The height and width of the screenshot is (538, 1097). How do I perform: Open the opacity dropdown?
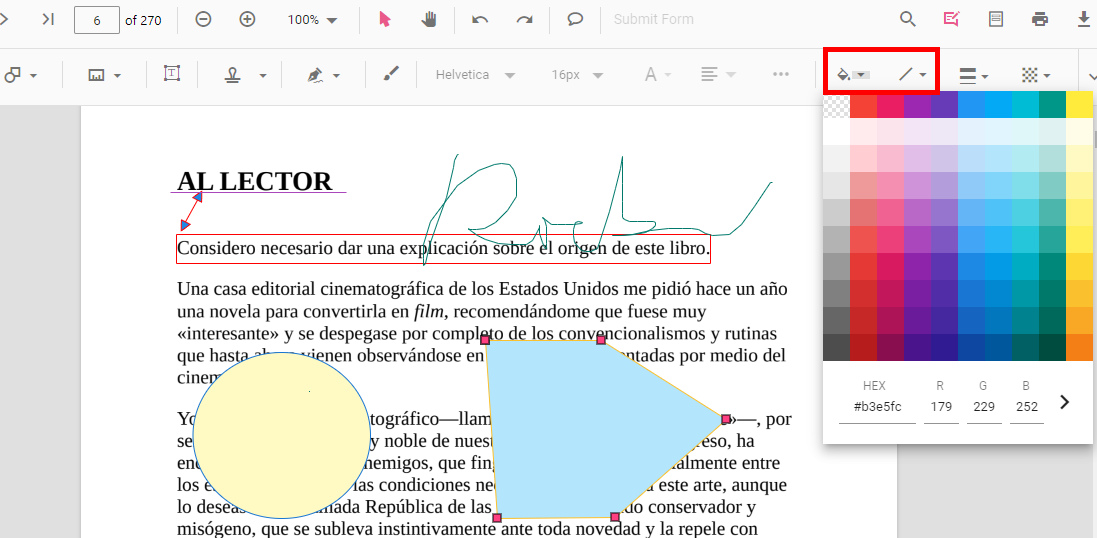pyautogui.click(x=1035, y=75)
